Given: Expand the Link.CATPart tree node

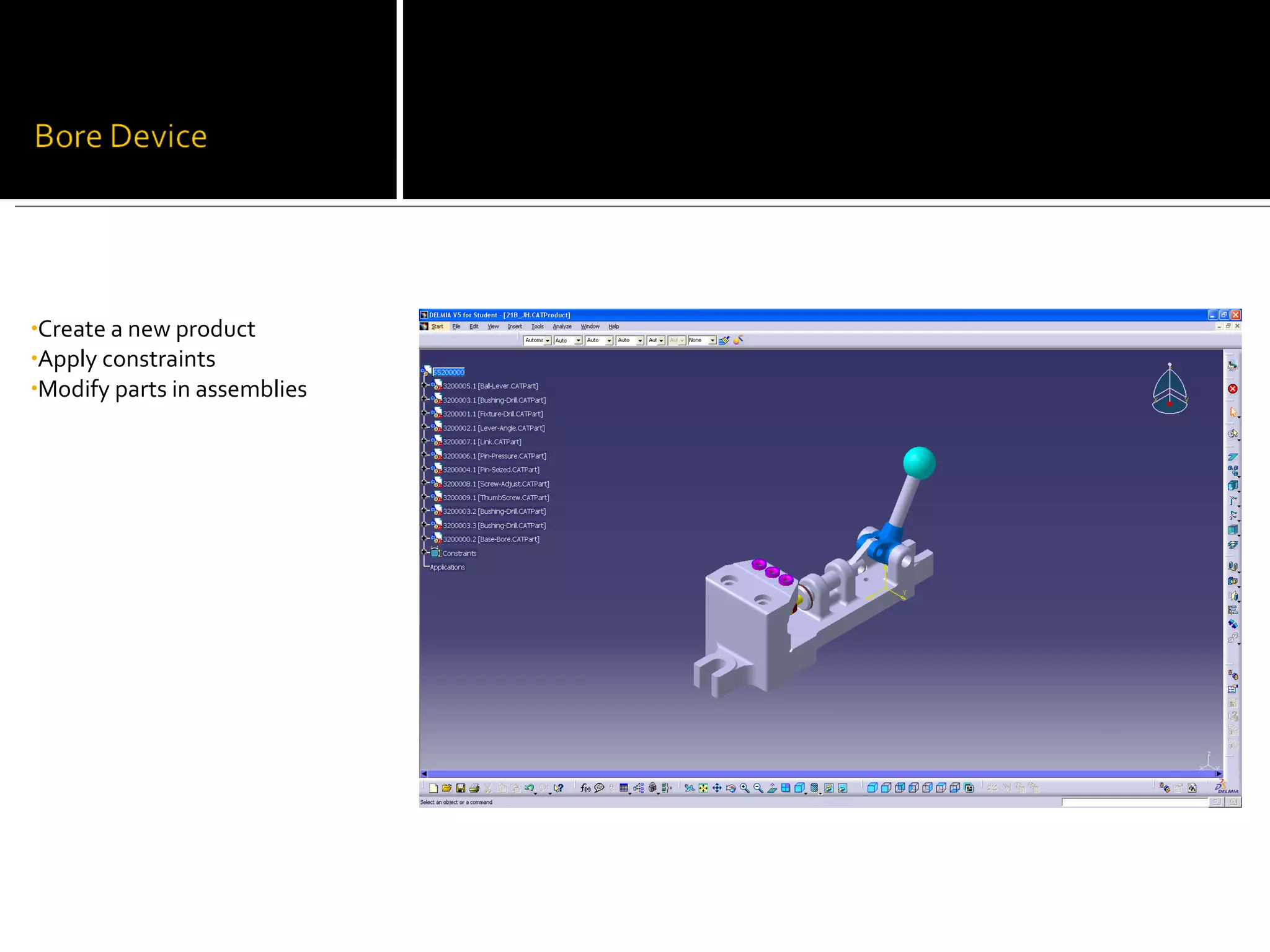Looking at the screenshot, I should click(x=424, y=441).
